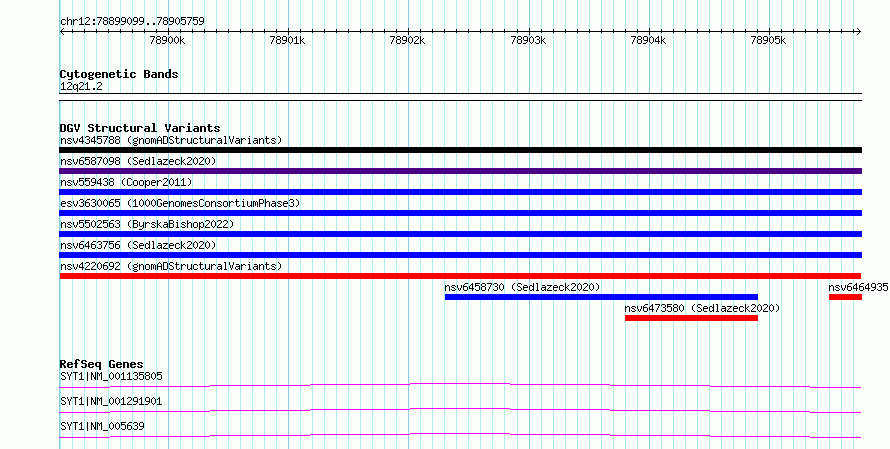Open the nsv4220692 gnomAD variant label
Screen dimensions: 890x449
[x=171, y=266]
